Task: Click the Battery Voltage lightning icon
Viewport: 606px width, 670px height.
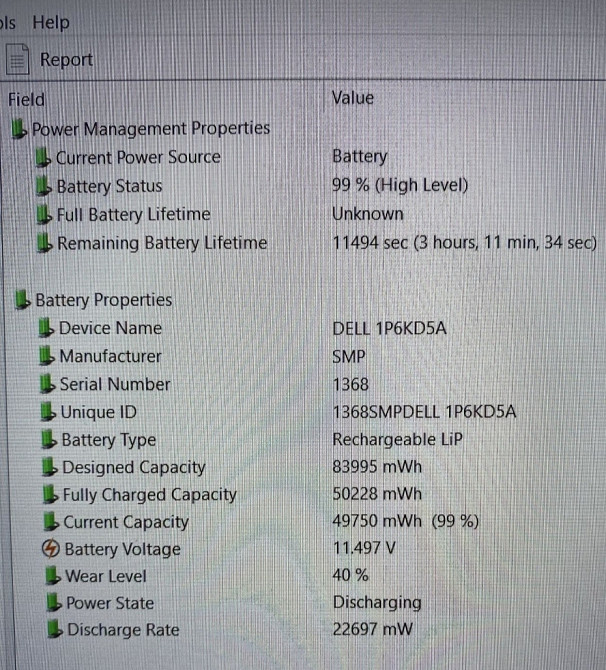Action: [x=51, y=549]
